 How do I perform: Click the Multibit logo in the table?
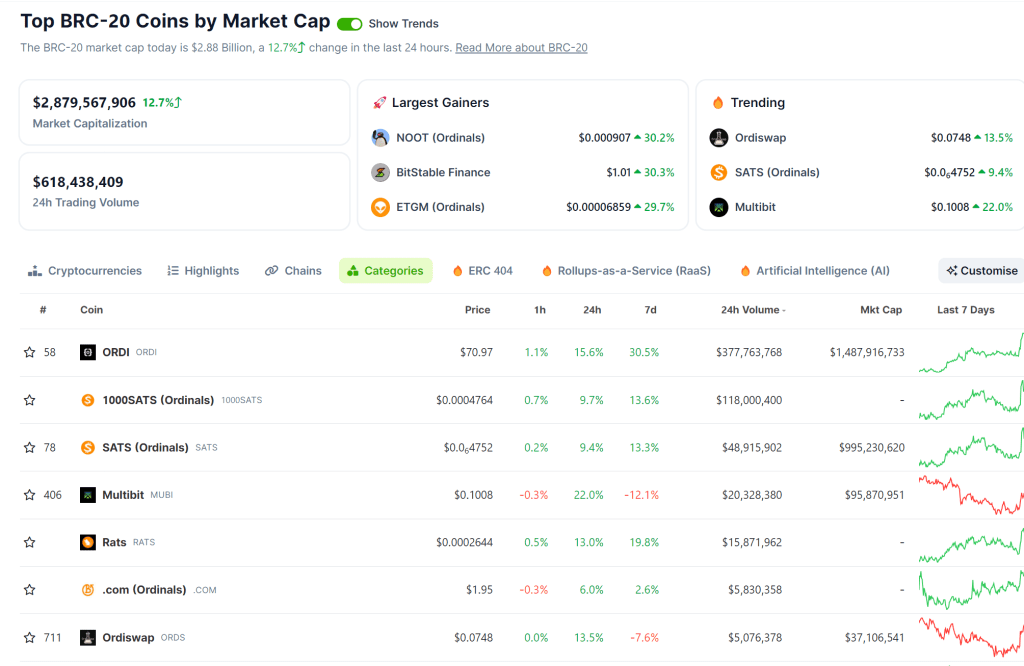pos(88,495)
